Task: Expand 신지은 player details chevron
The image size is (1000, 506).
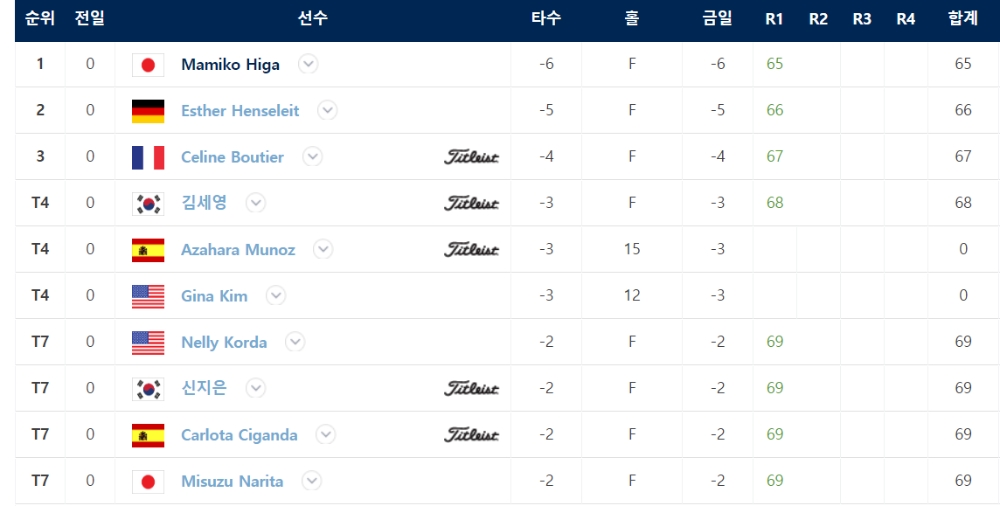Action: coord(255,388)
